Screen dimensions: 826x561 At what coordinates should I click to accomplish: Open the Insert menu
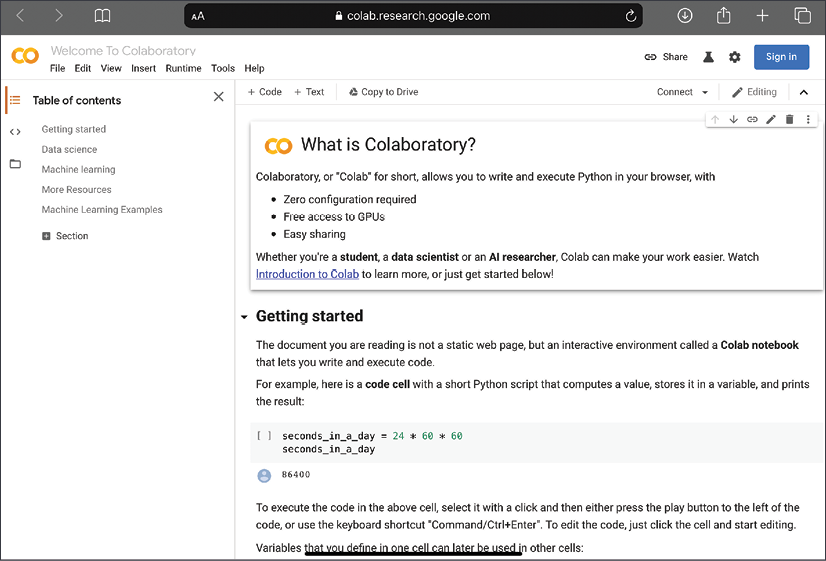point(143,68)
